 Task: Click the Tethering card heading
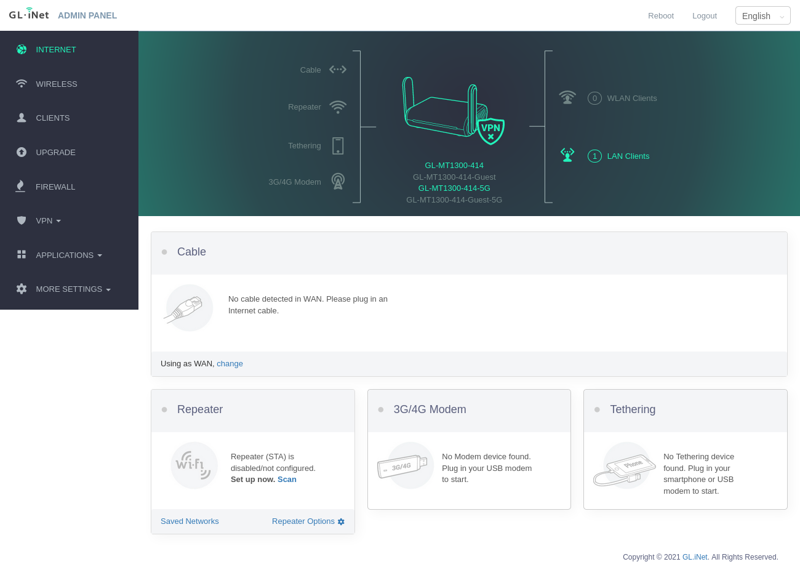[x=633, y=409]
